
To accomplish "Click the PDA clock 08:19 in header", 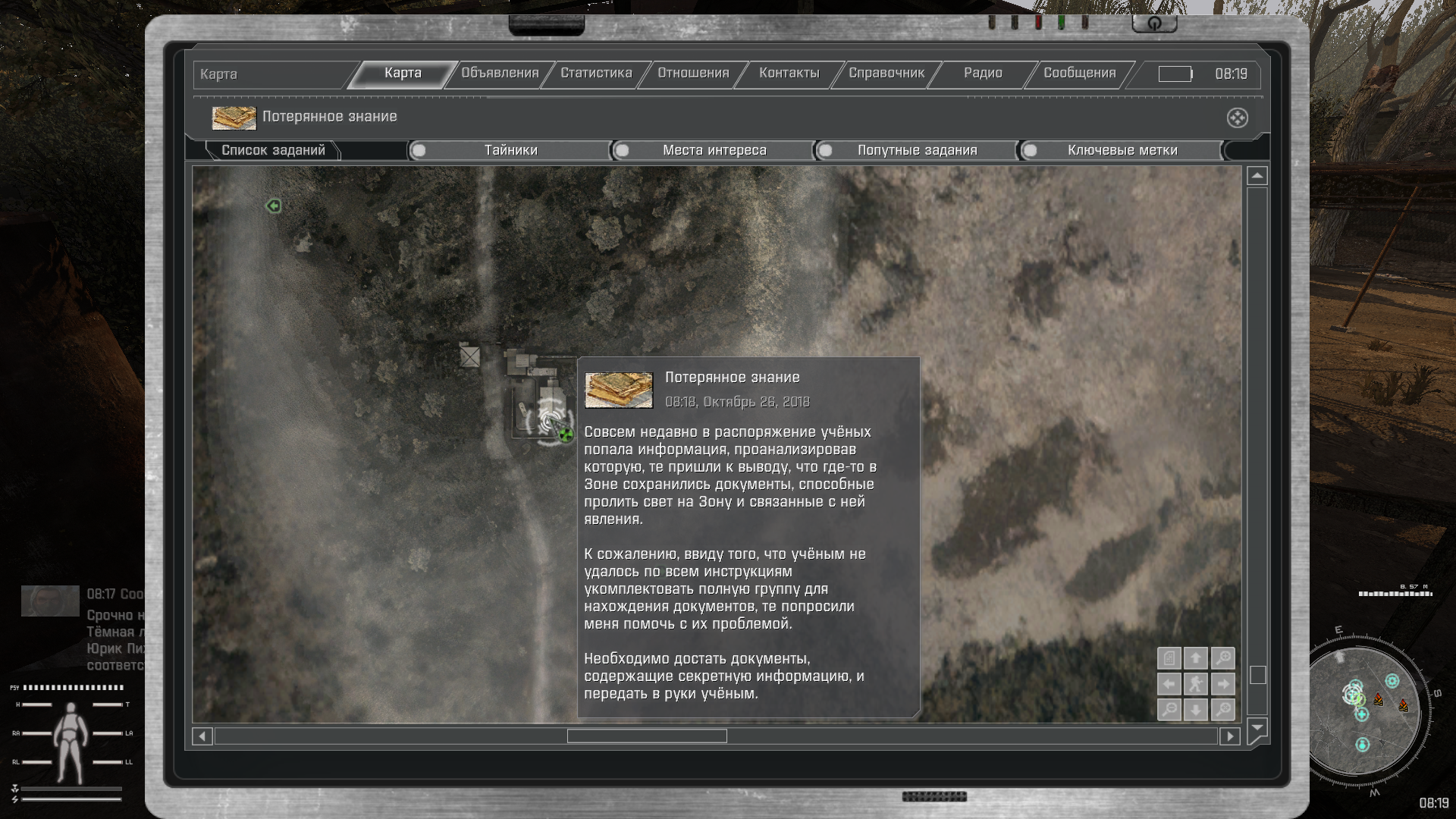I will [x=1231, y=74].
